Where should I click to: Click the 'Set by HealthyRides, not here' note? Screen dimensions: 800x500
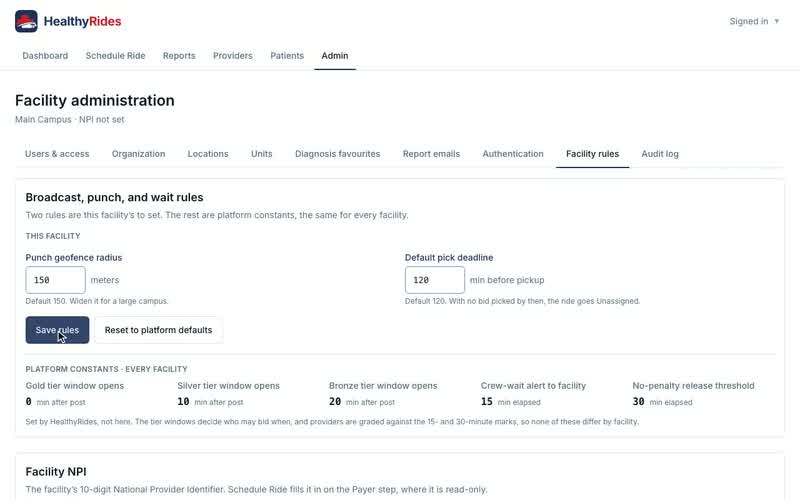[x=332, y=422]
